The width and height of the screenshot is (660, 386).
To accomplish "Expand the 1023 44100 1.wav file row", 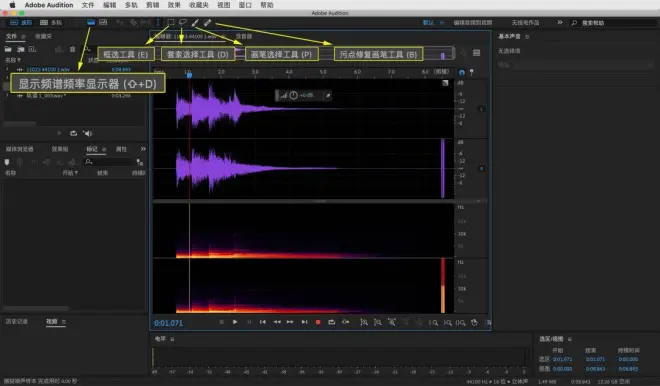I will 7,69.
